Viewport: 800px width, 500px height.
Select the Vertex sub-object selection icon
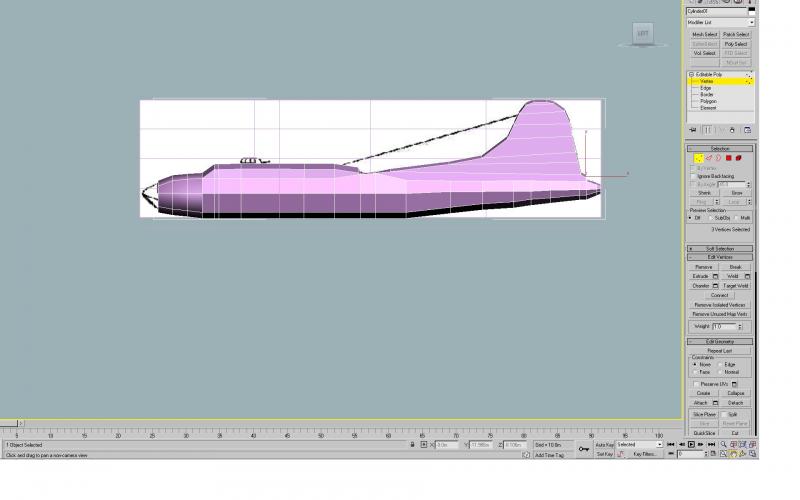tap(698, 158)
